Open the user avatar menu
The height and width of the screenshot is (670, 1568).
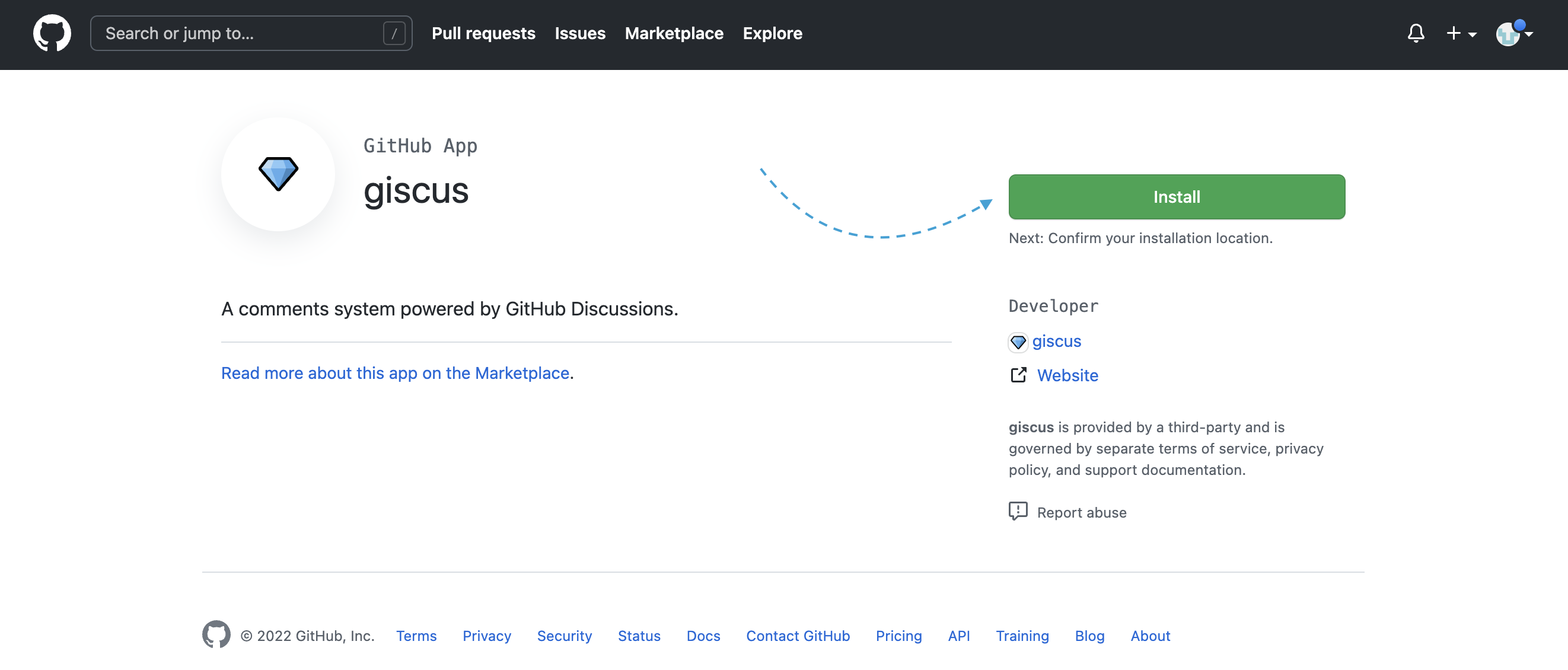click(x=1514, y=33)
